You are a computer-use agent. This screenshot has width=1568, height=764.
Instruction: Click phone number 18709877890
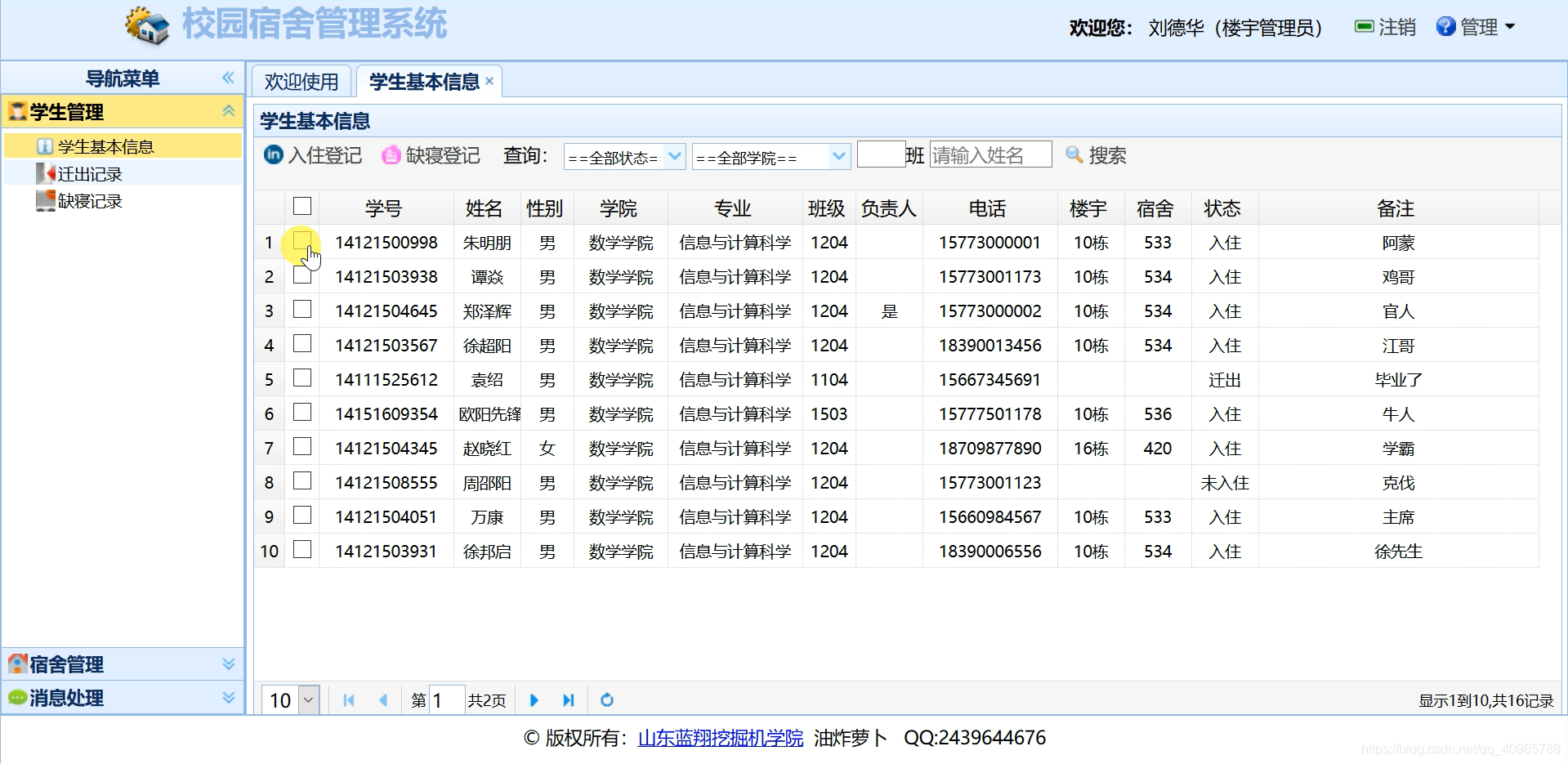(990, 449)
